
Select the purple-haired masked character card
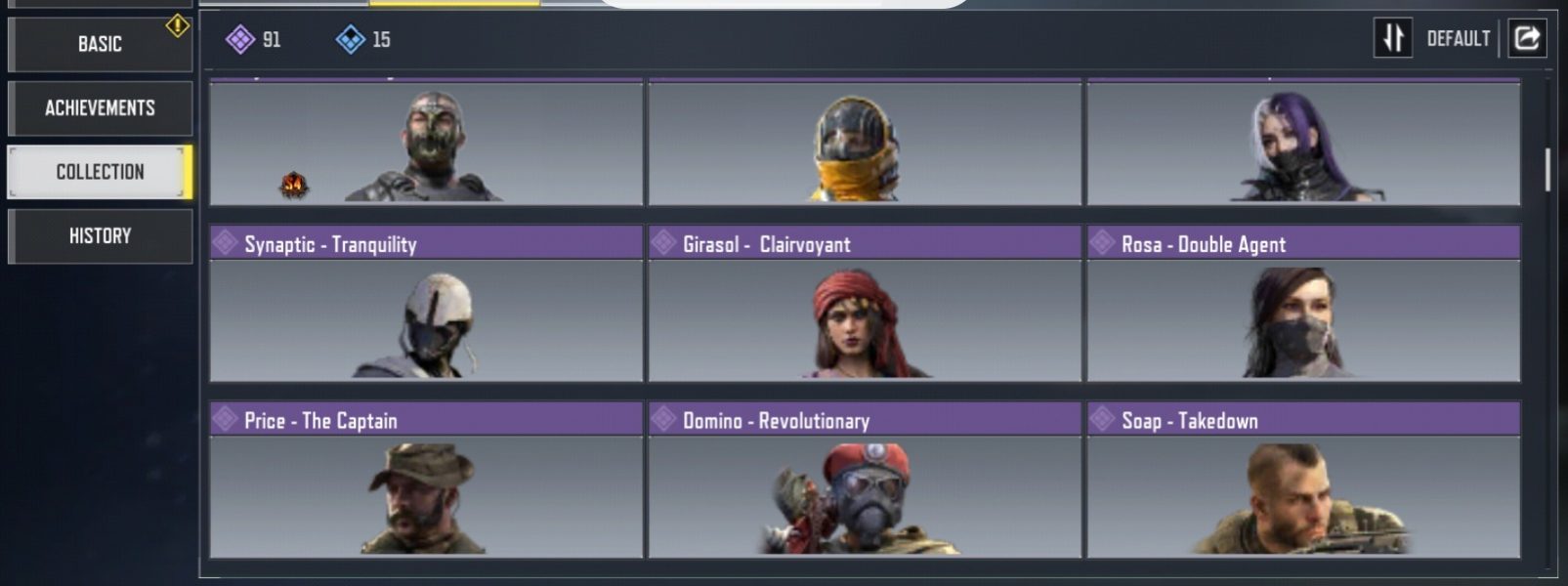pos(1303,142)
